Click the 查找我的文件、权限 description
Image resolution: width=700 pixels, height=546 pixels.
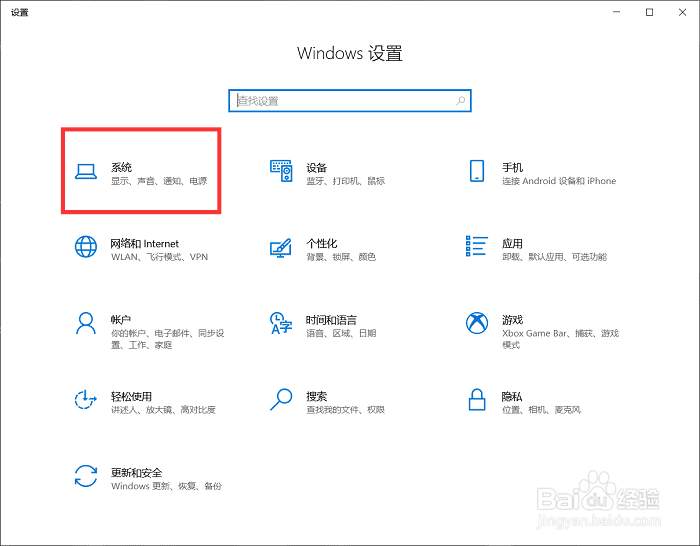(x=346, y=410)
